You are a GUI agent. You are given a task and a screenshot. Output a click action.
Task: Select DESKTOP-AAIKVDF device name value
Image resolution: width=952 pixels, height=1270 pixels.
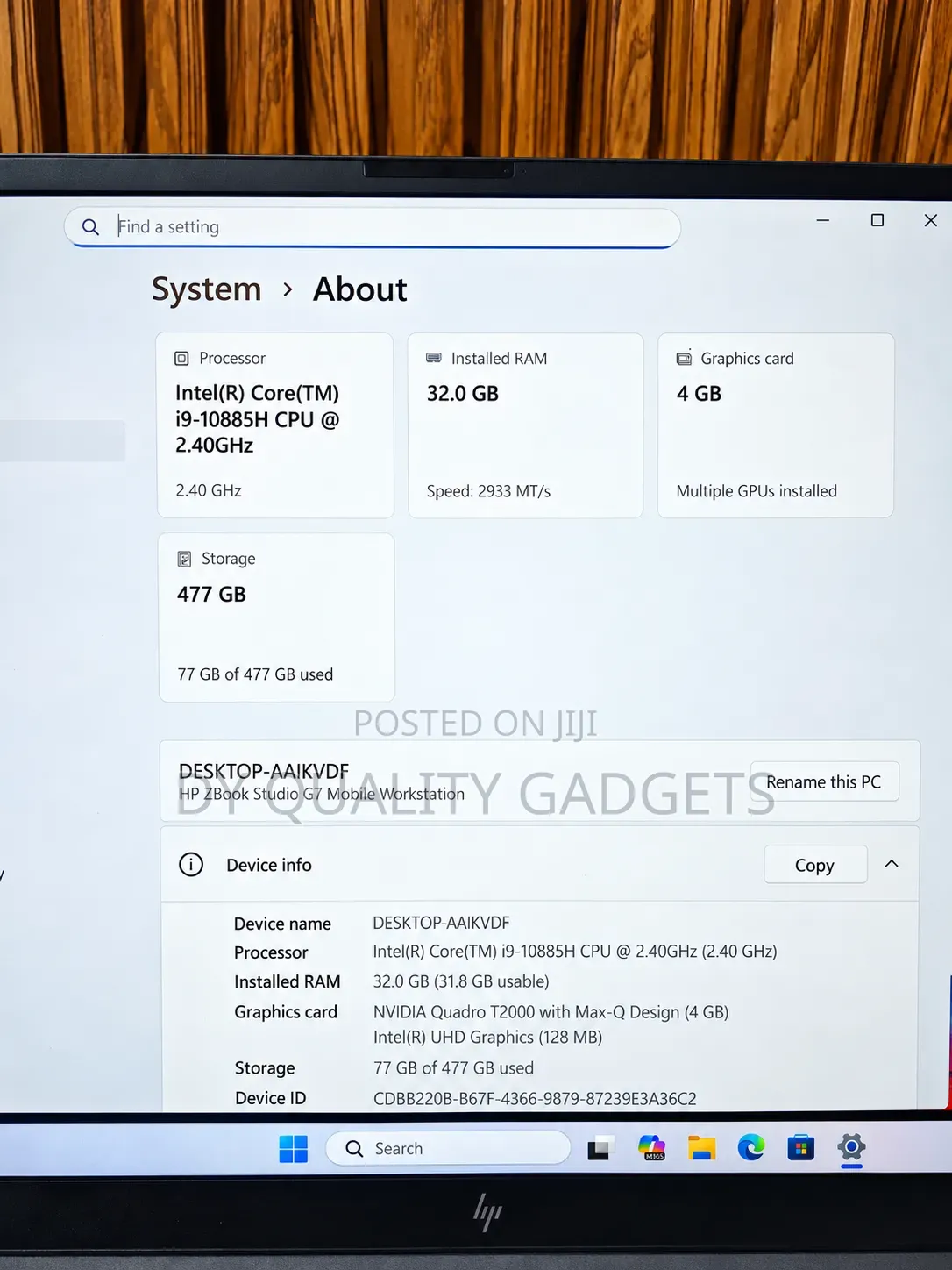[441, 923]
